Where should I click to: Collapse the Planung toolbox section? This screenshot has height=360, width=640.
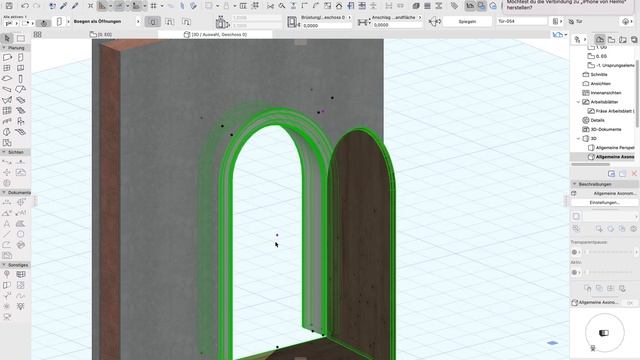4,48
